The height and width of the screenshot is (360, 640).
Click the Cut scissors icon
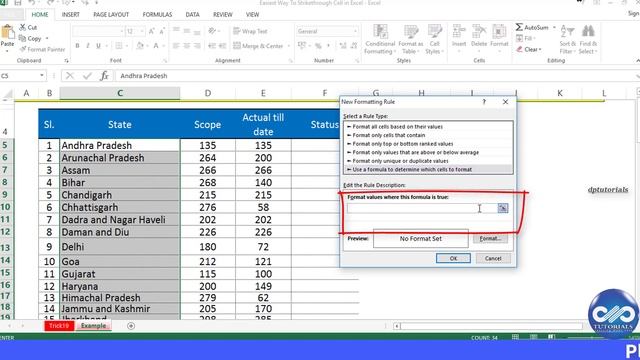tap(22, 27)
